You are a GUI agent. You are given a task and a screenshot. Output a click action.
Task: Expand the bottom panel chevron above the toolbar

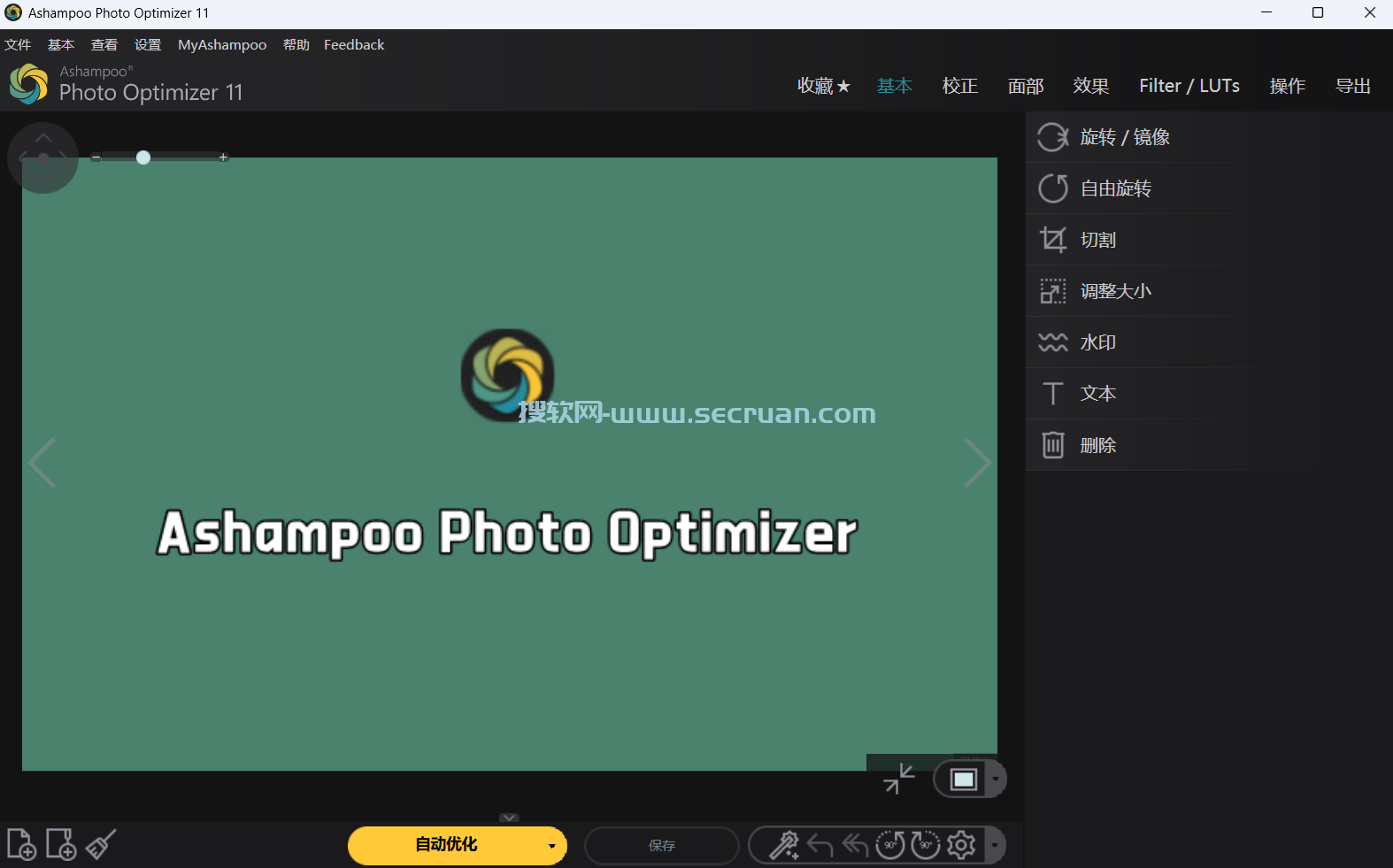(509, 818)
